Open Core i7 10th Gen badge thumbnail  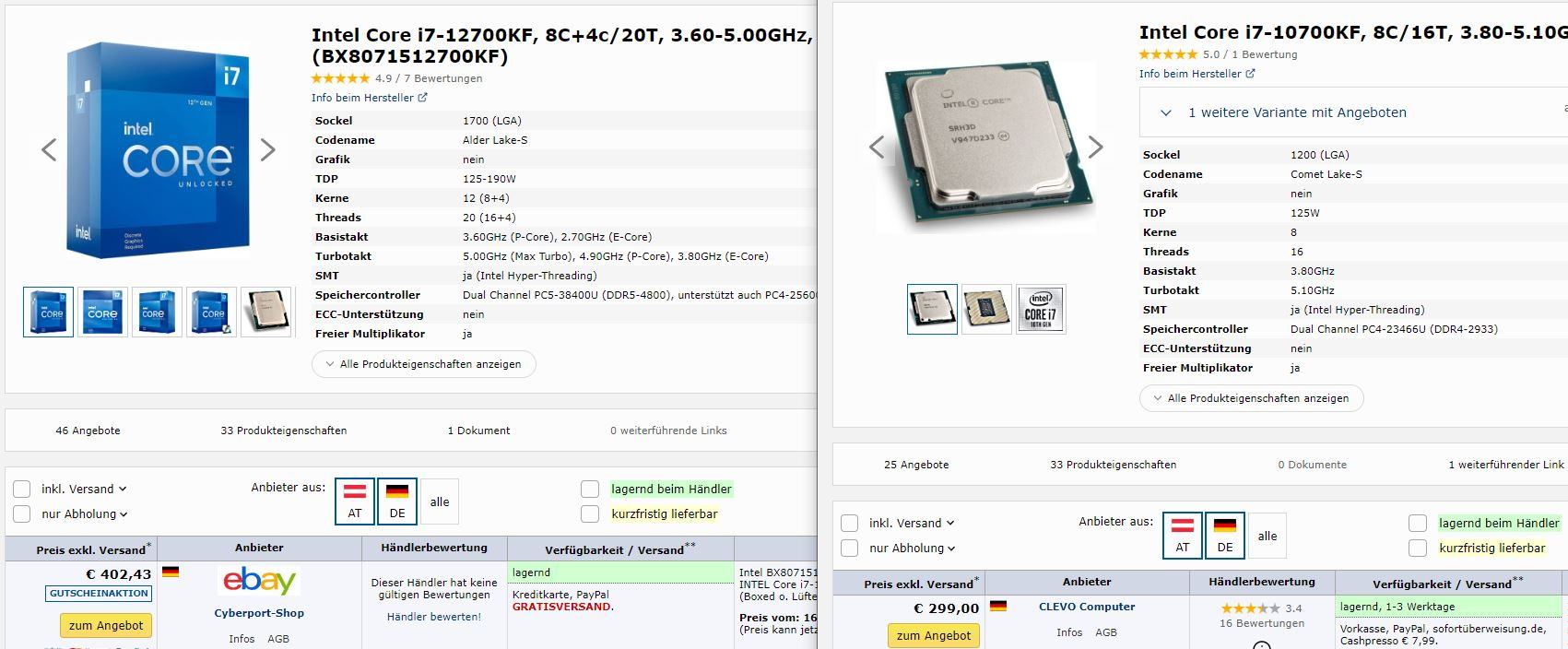[x=1041, y=309]
